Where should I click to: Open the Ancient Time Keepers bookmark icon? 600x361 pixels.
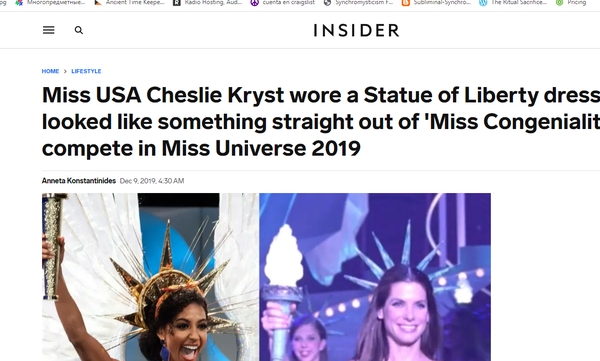[x=98, y=2]
